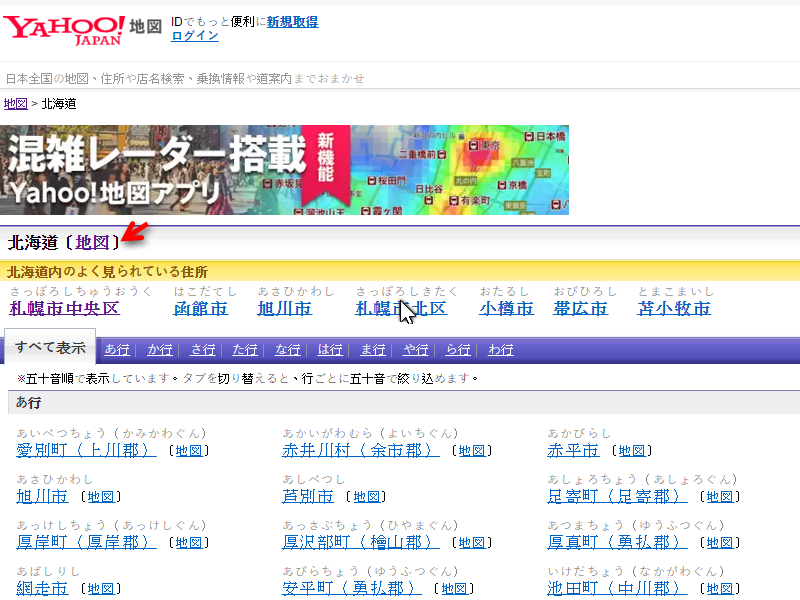The image size is (800, 600).
Task: Switch to the あ行 tab
Action: coord(117,349)
